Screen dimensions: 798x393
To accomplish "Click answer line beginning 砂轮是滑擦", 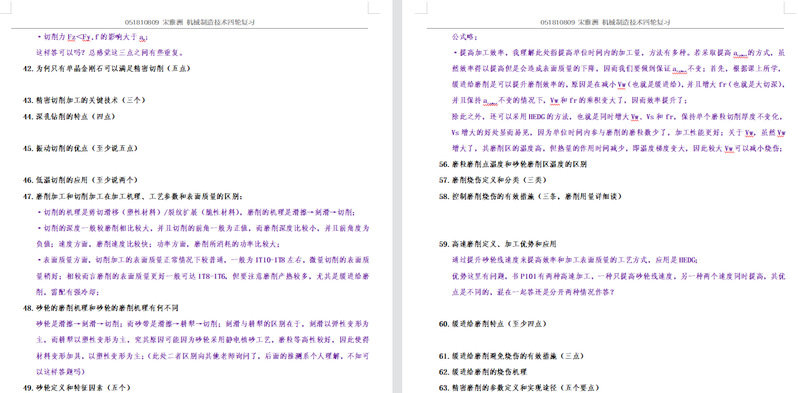I will click(x=203, y=324).
